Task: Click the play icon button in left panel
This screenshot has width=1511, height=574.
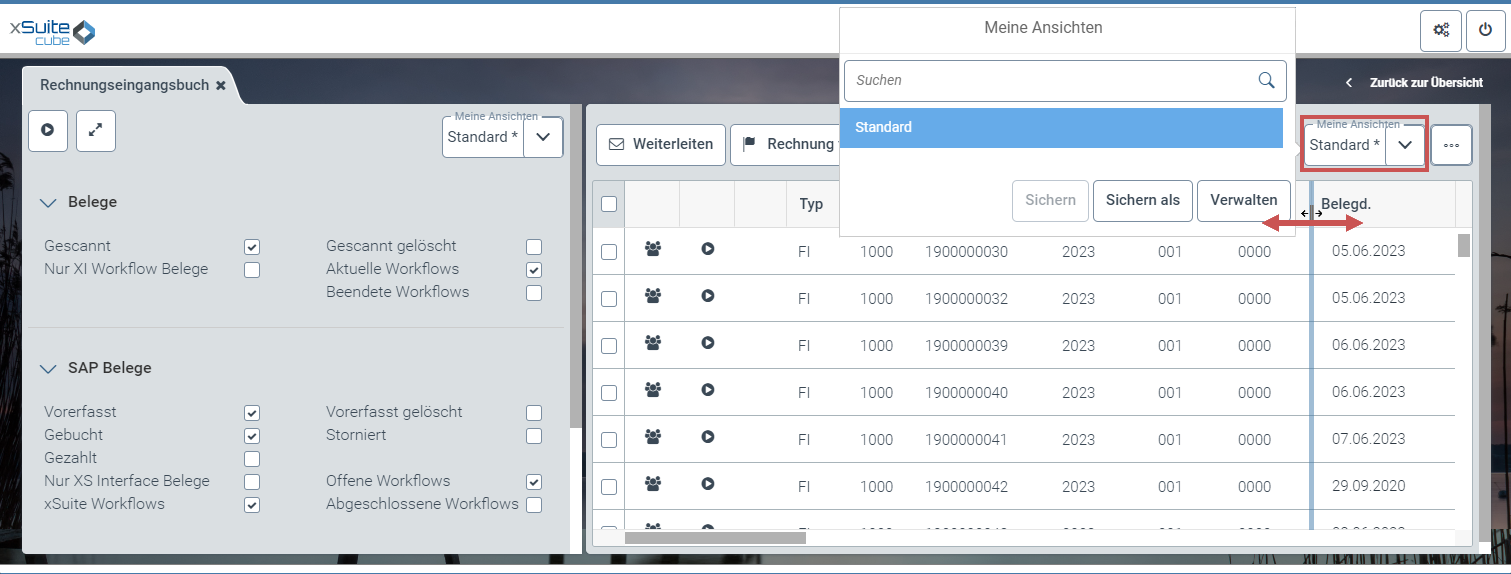Action: (x=47, y=131)
